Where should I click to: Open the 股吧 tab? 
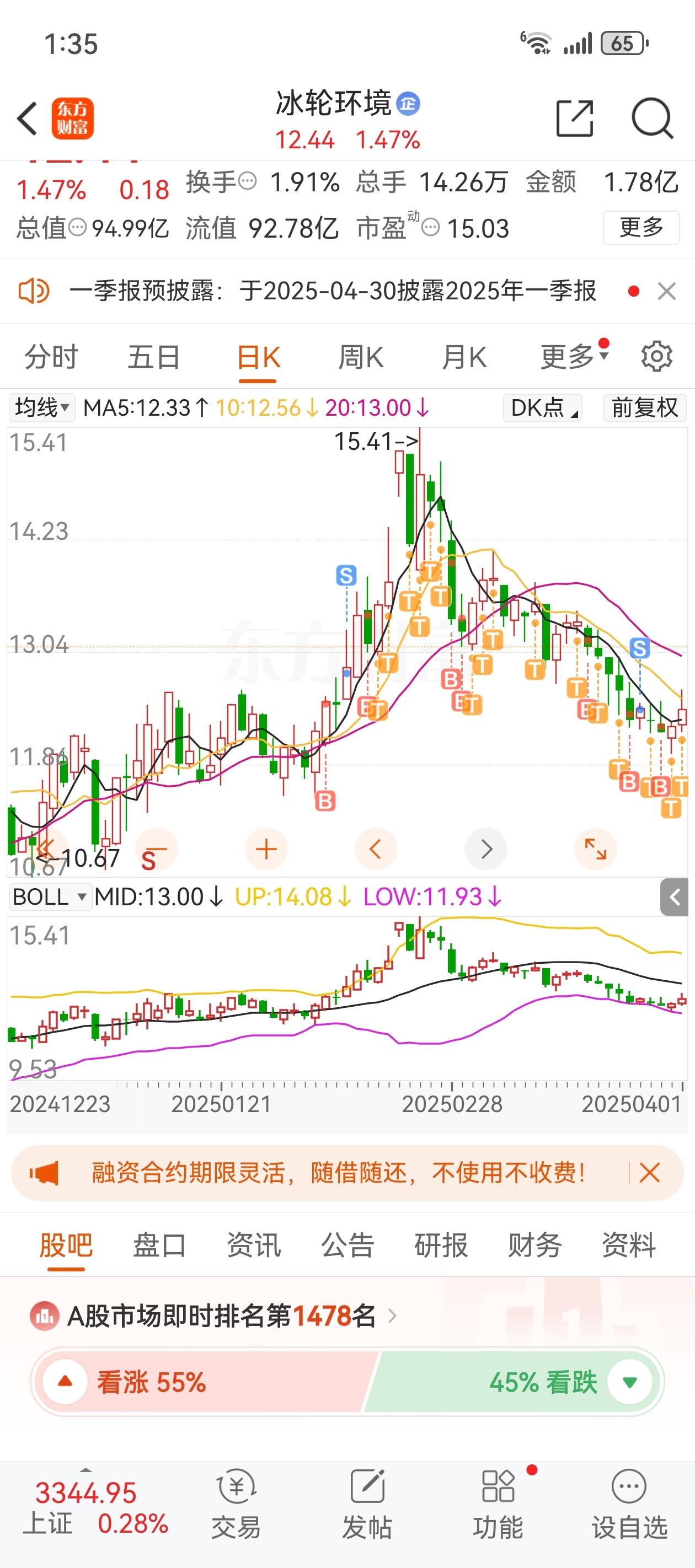(x=66, y=1244)
